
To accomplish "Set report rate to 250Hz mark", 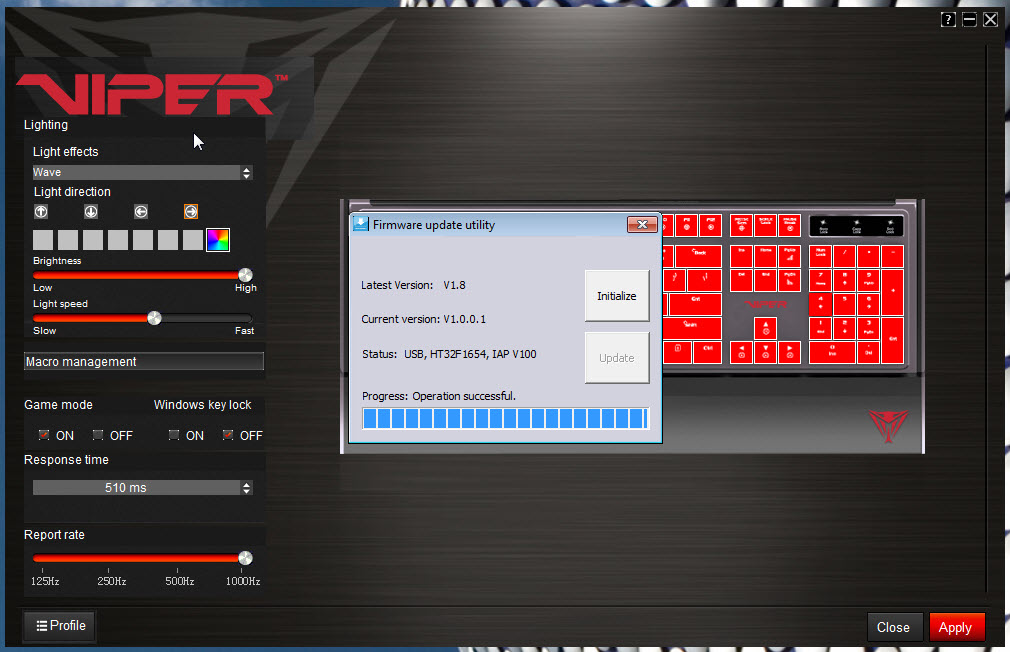I will pyautogui.click(x=108, y=571).
